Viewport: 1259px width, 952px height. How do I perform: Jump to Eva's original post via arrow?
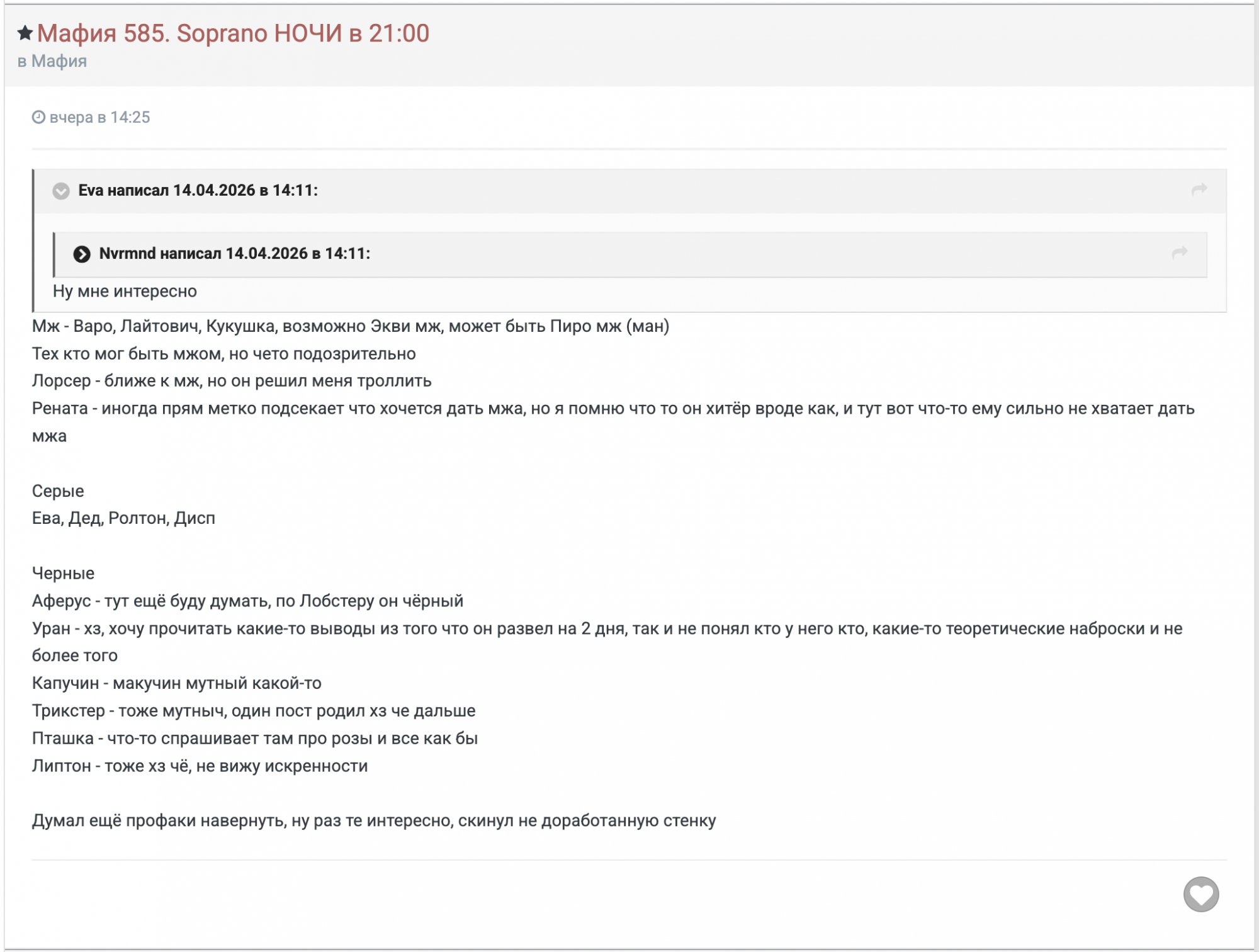pos(1199,190)
